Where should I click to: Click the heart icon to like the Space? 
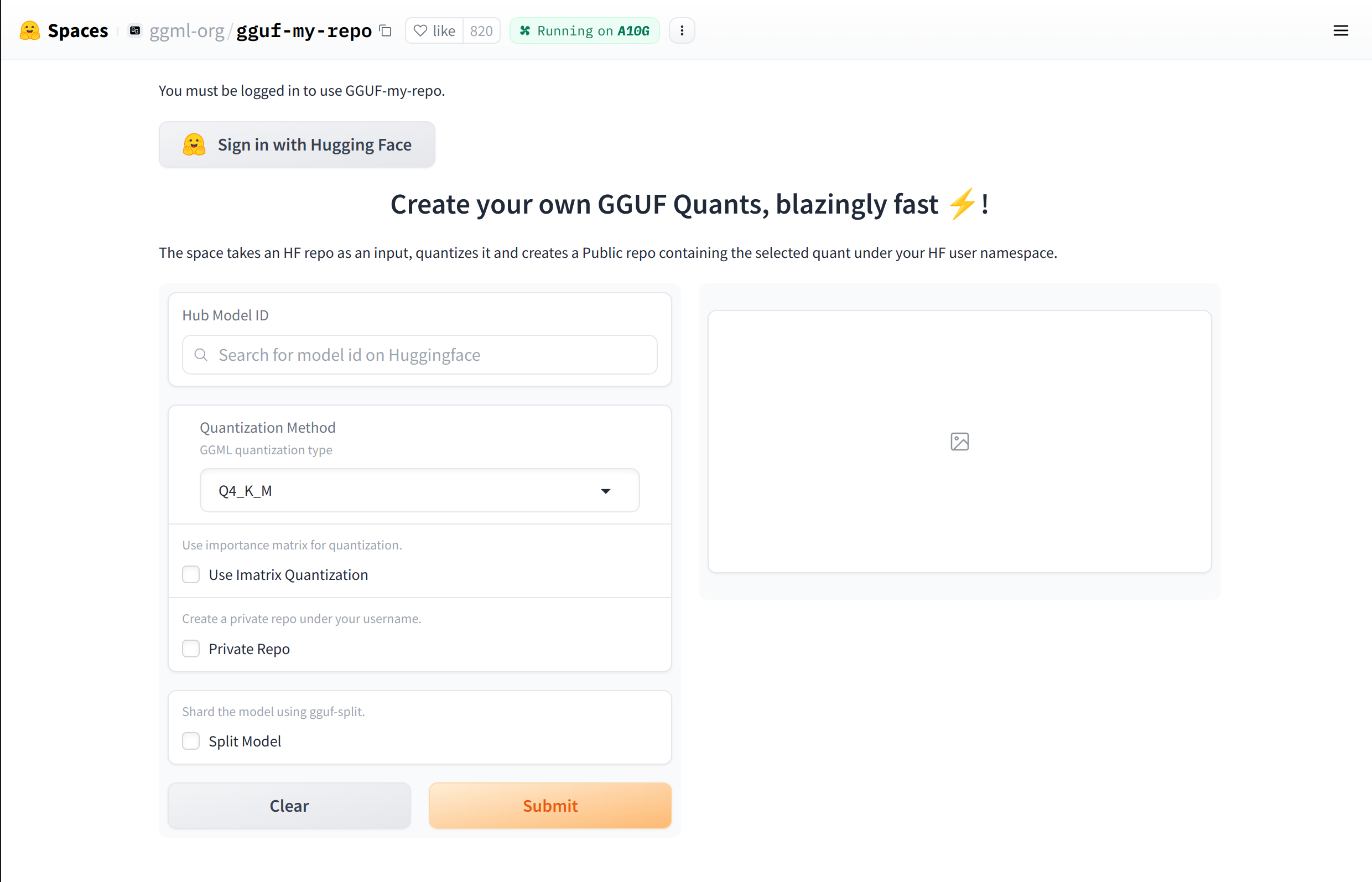(x=420, y=30)
